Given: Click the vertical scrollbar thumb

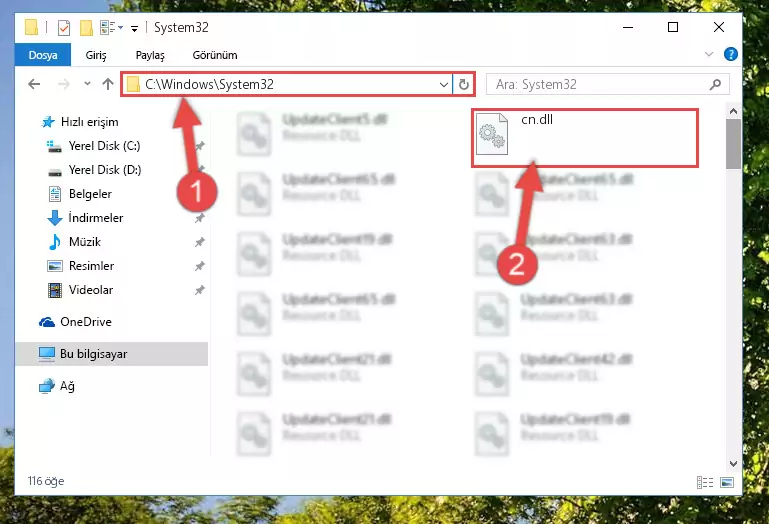Looking at the screenshot, I should pos(733,144).
